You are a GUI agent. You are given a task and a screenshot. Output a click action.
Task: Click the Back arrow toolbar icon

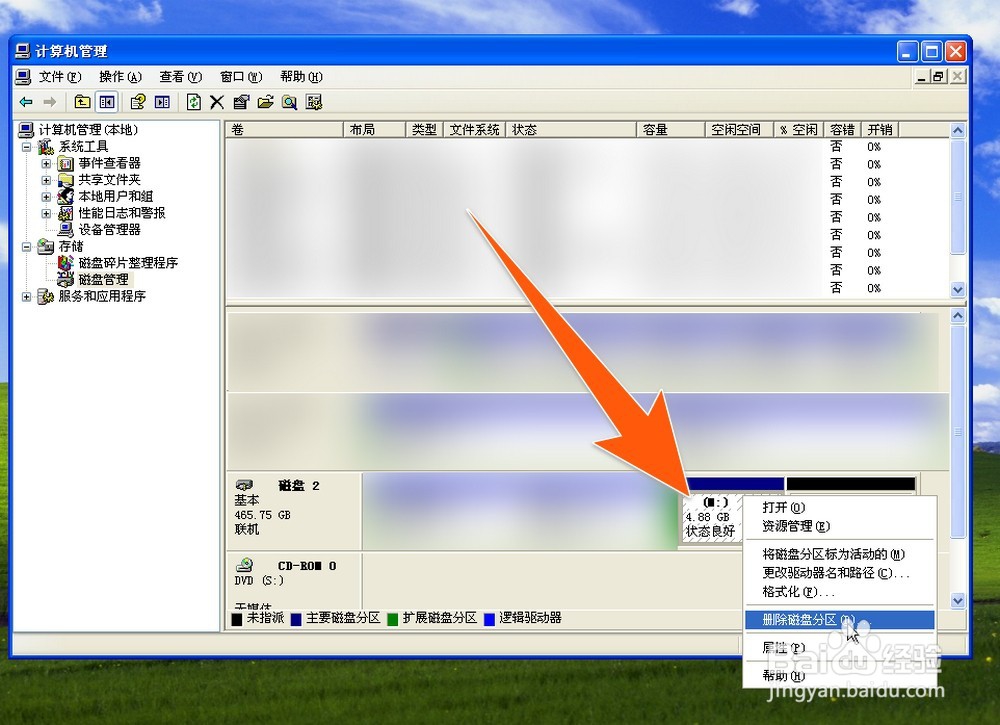26,102
